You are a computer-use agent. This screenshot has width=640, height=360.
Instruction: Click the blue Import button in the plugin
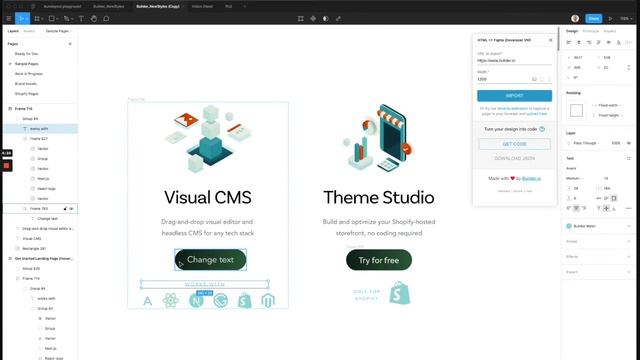[x=514, y=96]
